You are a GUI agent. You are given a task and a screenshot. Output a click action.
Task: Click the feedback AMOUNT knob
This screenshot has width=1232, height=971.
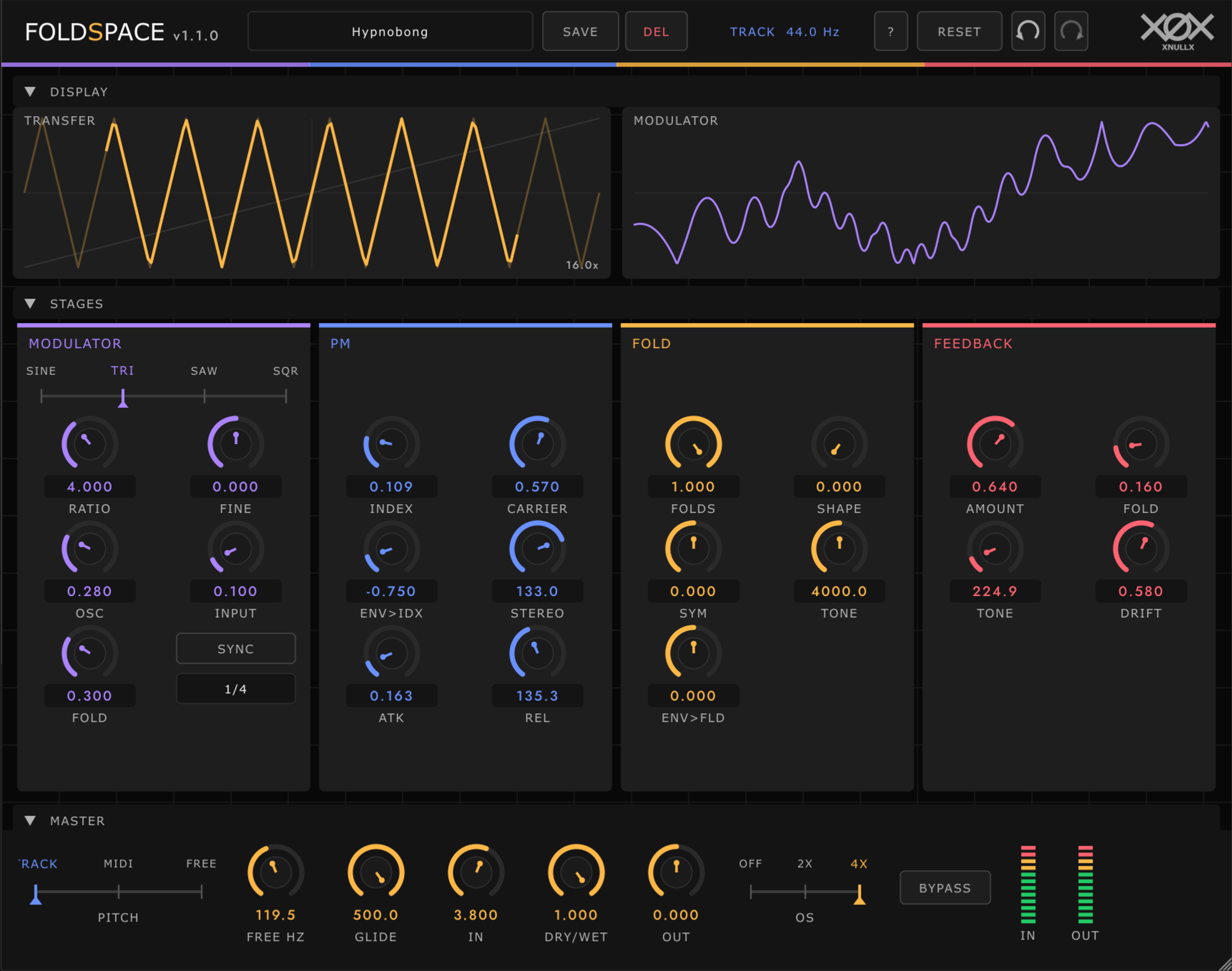(995, 443)
